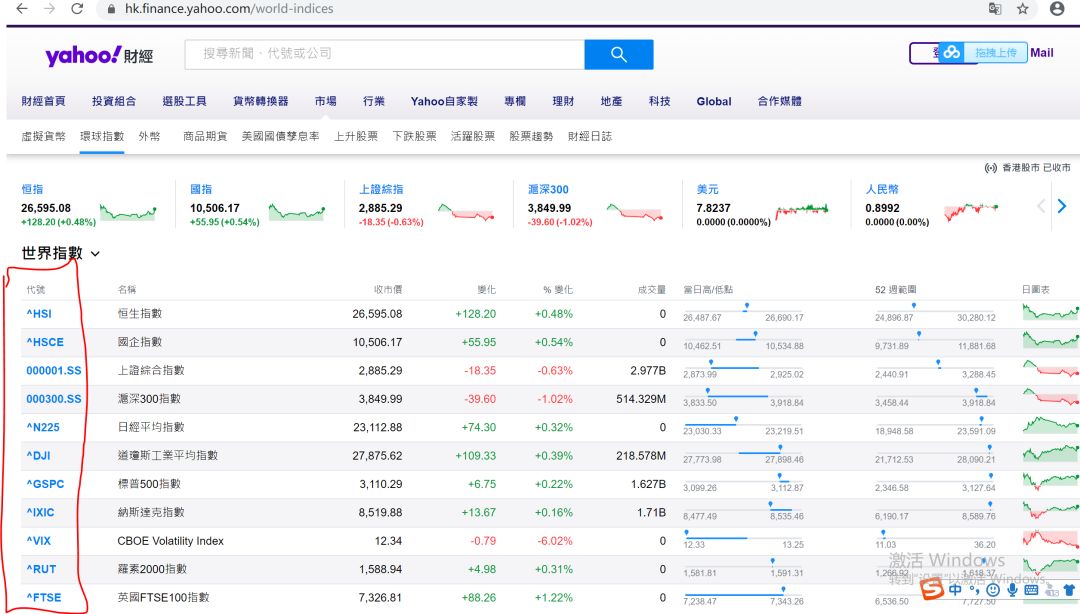The height and width of the screenshot is (614, 1080).
Task: Switch to 商品期貨 tab
Action: coord(205,136)
